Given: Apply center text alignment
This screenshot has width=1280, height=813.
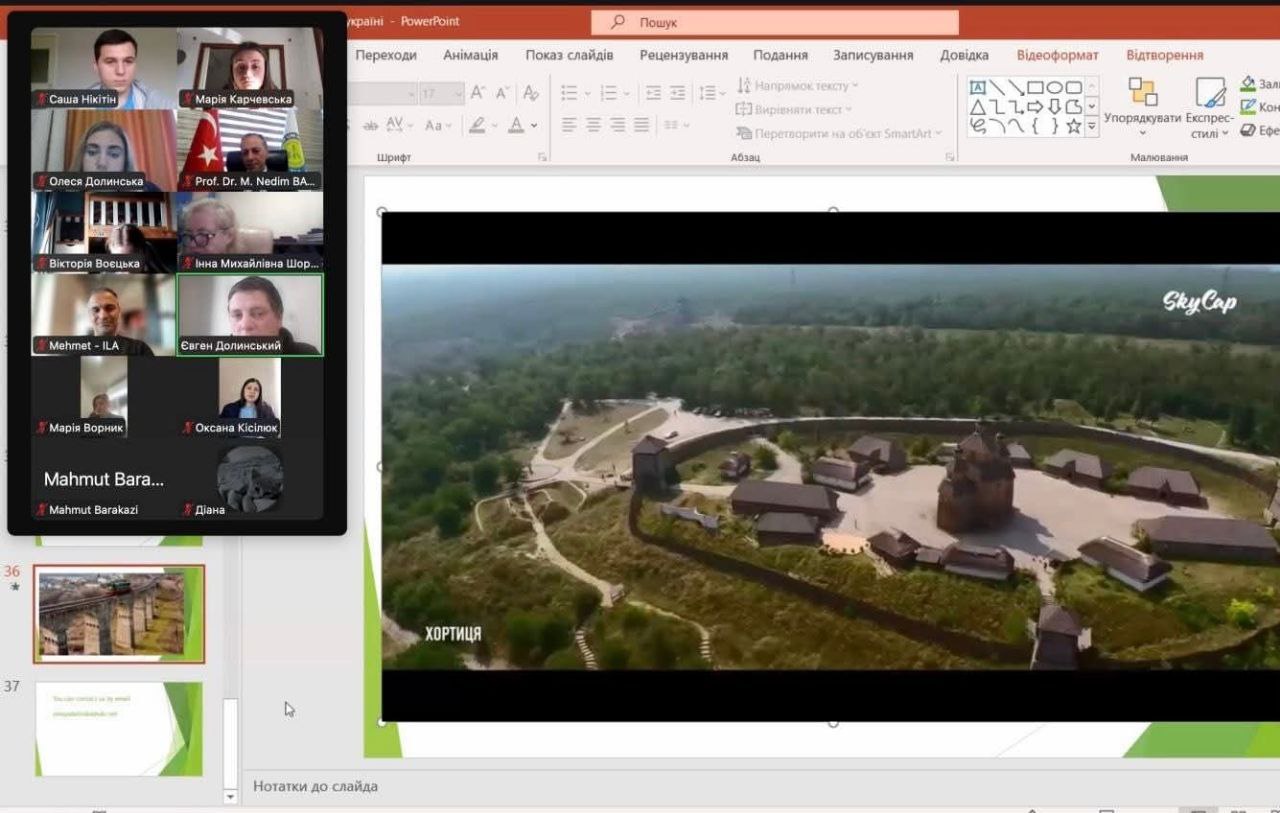Looking at the screenshot, I should click(593, 125).
